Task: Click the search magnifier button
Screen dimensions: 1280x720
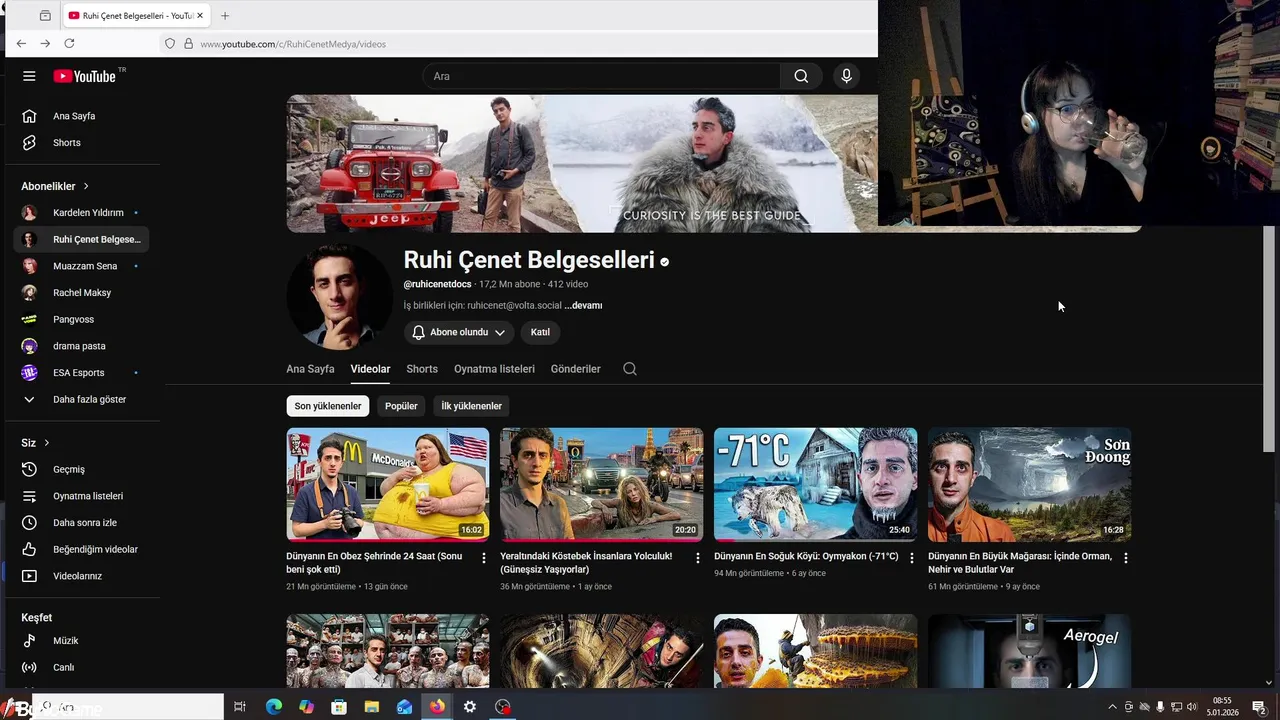Action: pos(801,76)
